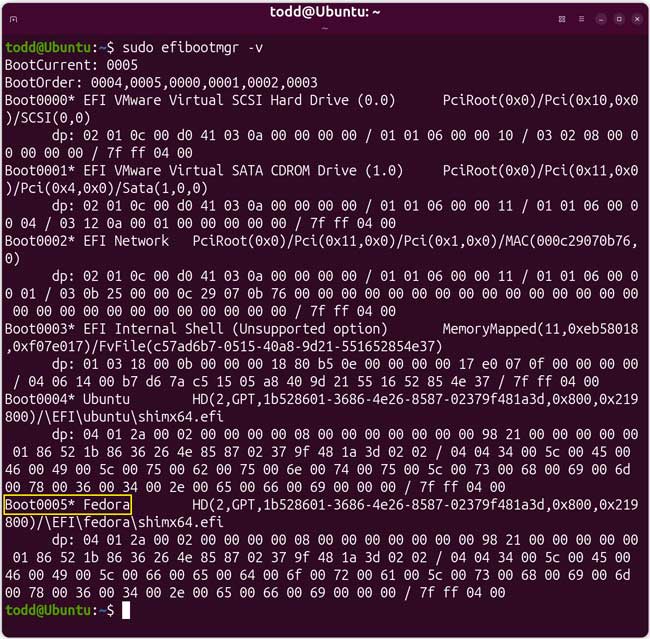This screenshot has height=639, width=650.
Task: Click the MemoryMapped(11,0xeb58018 text
Action: point(540,329)
